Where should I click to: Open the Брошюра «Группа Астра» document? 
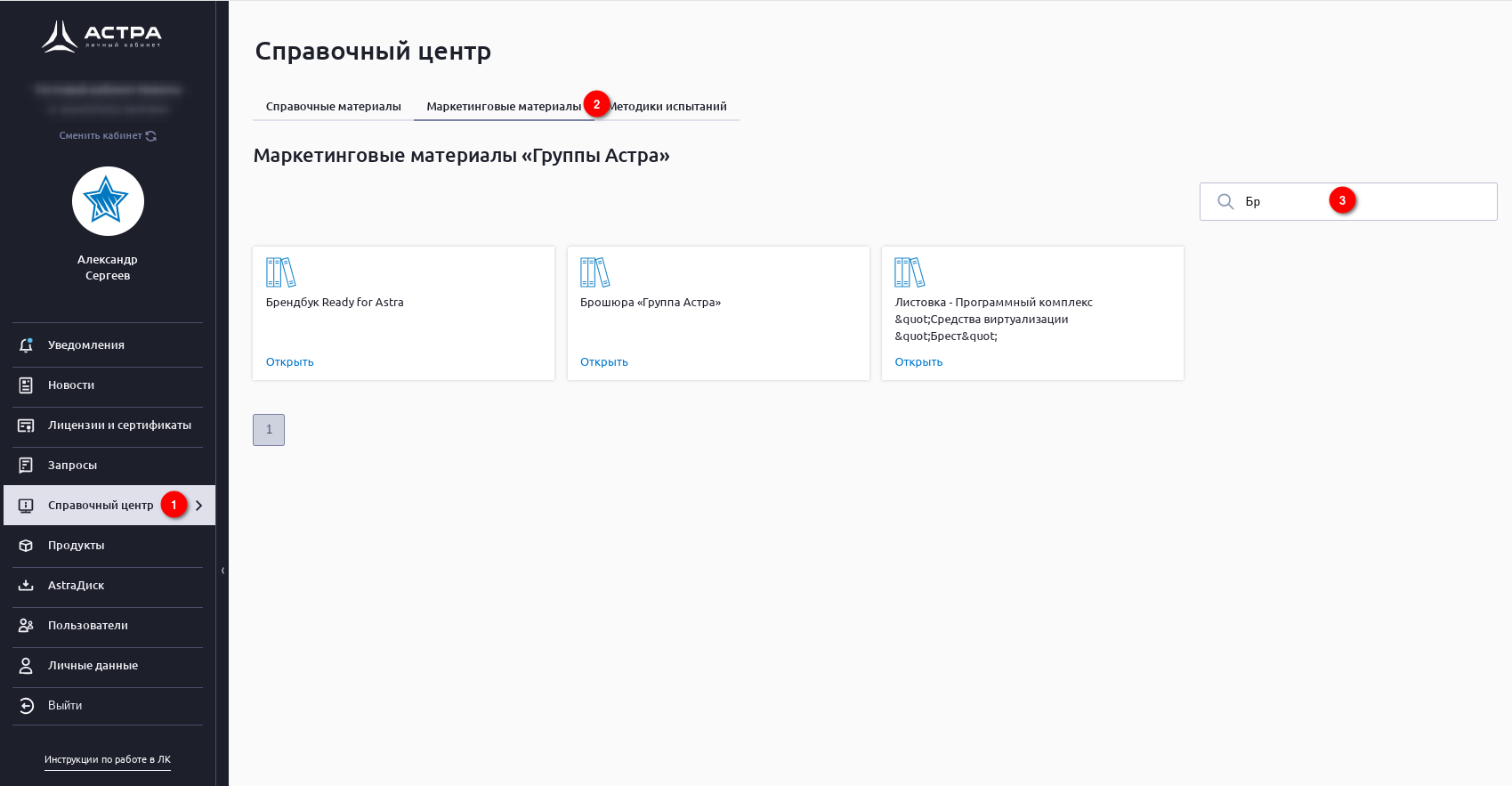coord(603,362)
